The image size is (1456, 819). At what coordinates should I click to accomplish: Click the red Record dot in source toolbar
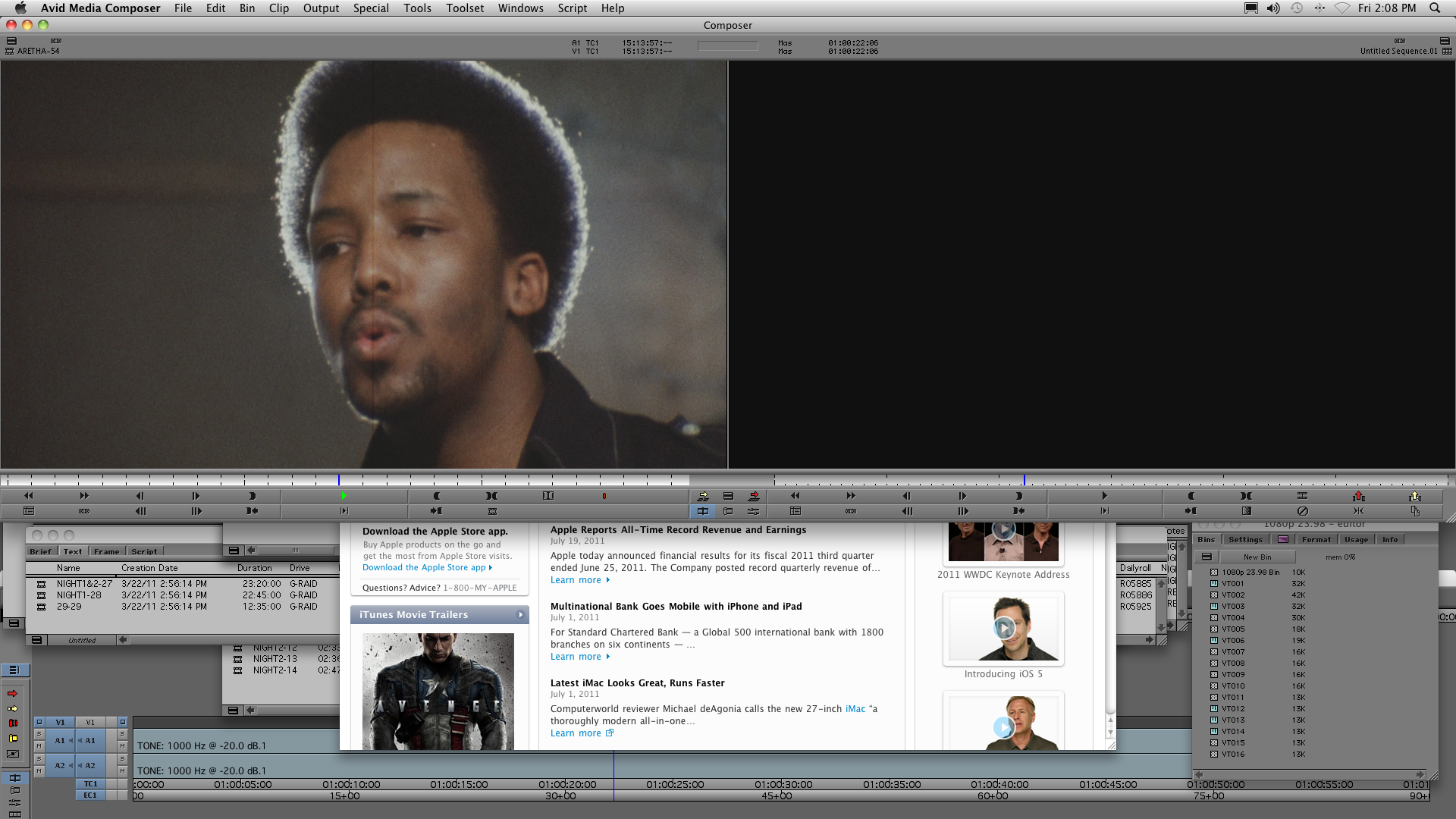(x=604, y=496)
